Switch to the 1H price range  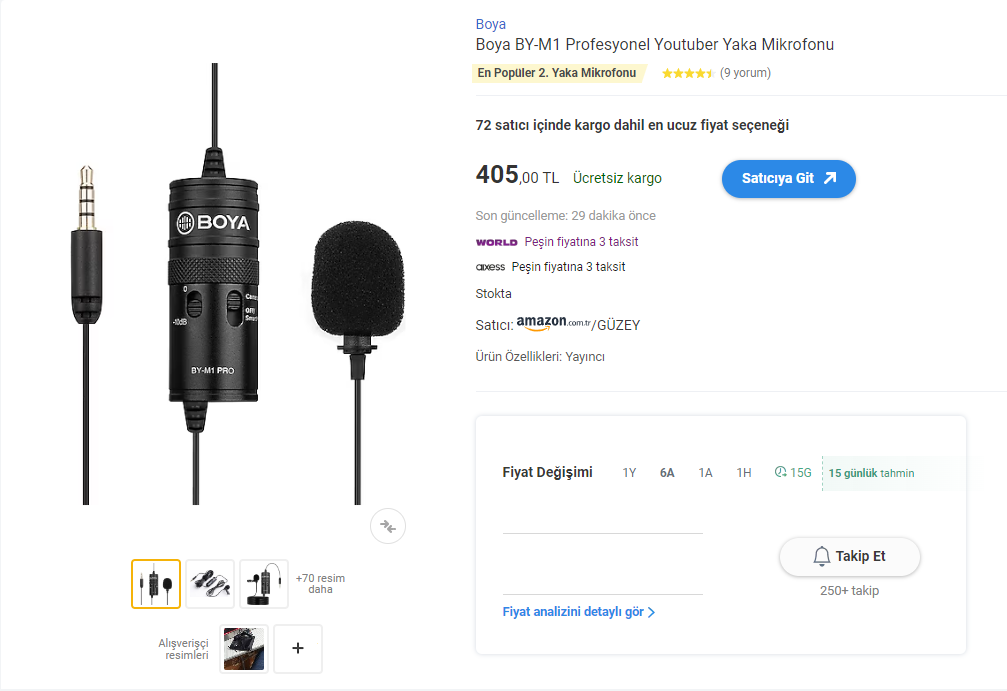click(x=744, y=473)
